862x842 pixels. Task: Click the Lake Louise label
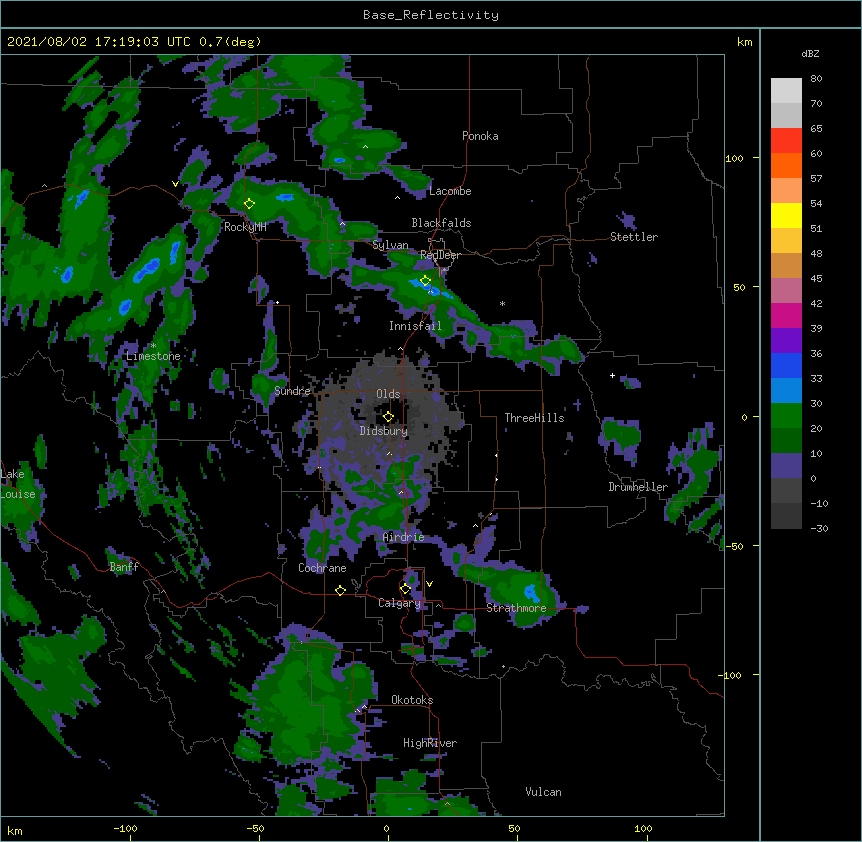coord(18,484)
